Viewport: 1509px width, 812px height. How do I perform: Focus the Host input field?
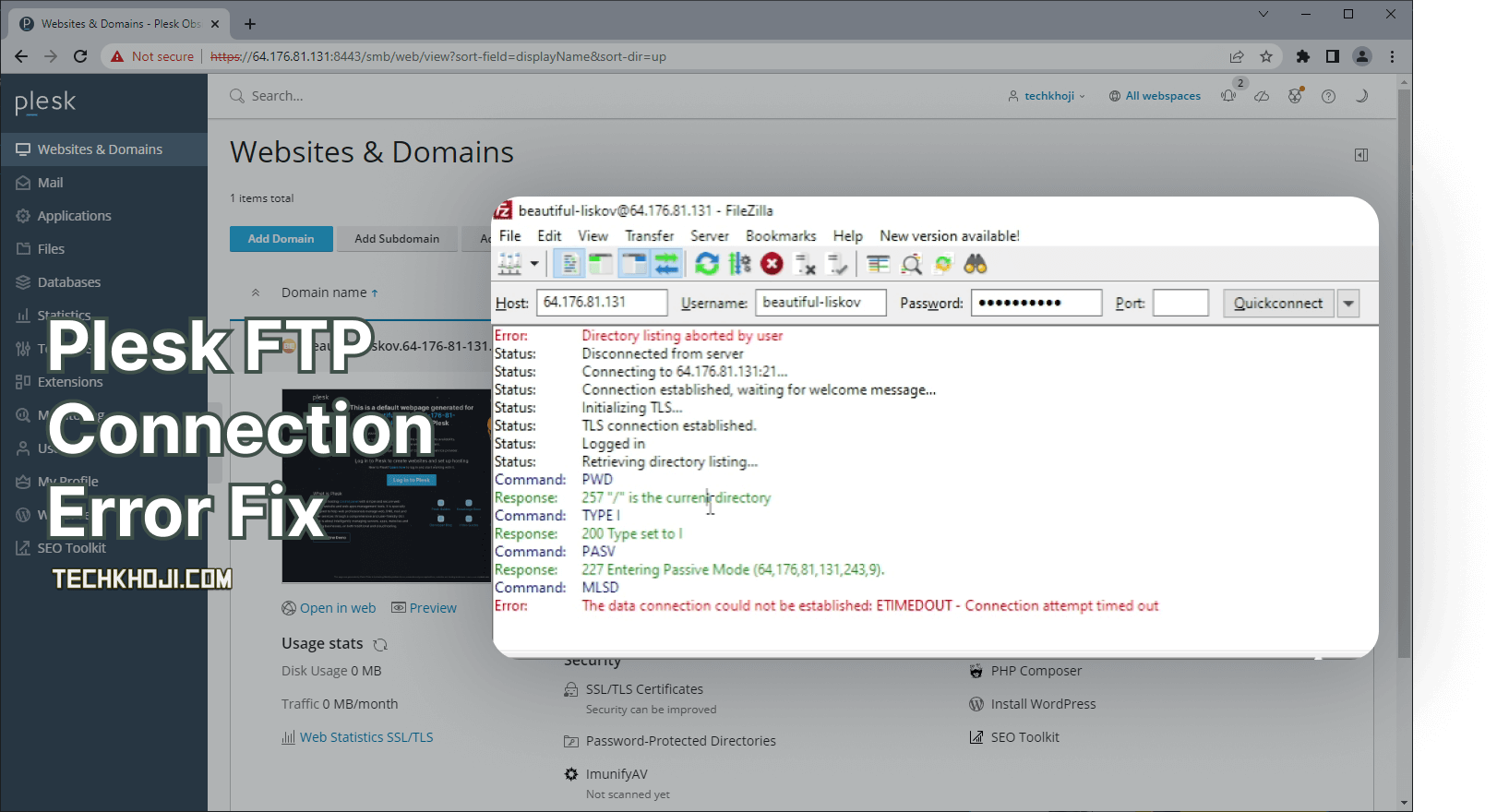[602, 303]
